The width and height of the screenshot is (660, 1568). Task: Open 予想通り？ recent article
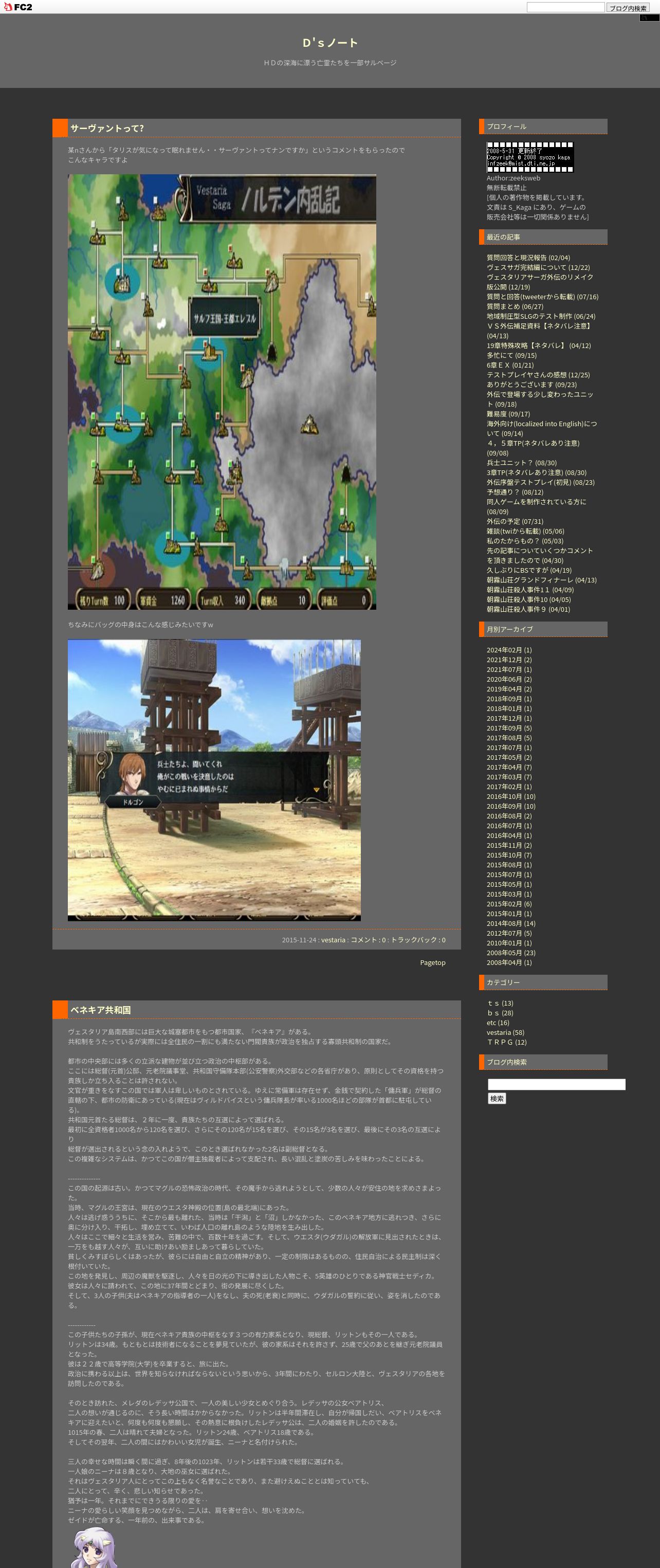(515, 492)
